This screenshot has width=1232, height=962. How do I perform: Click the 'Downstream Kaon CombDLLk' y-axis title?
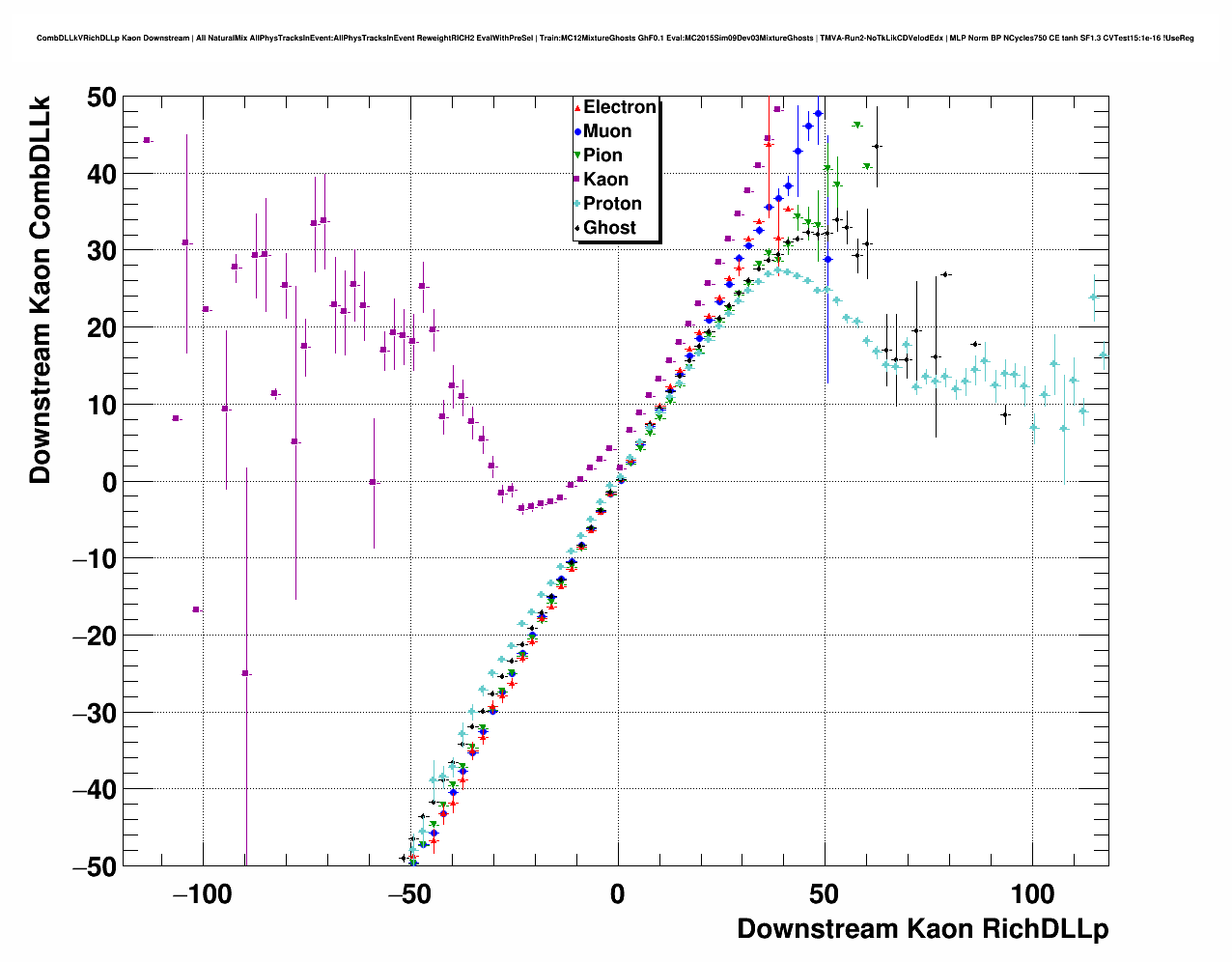(x=40, y=289)
